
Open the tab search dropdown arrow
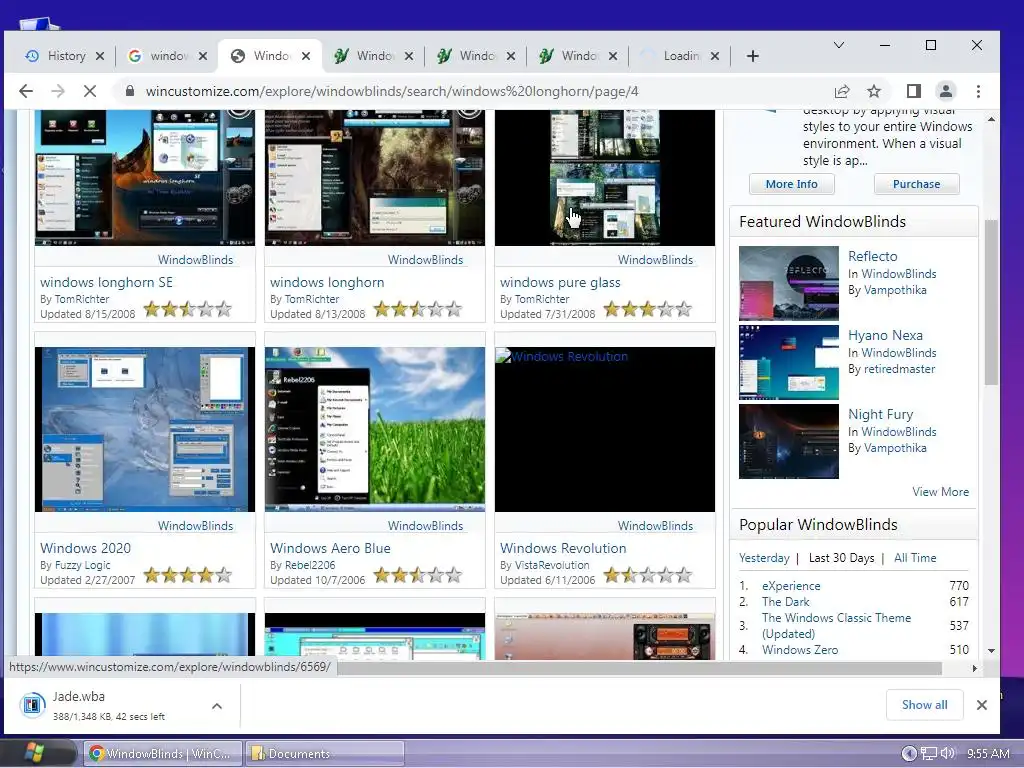point(839,45)
